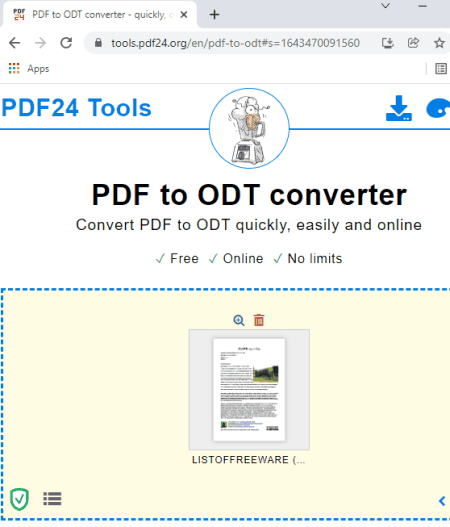Click the PDF to ODT converter heading
Image resolution: width=450 pixels, height=527 pixels.
(249, 195)
